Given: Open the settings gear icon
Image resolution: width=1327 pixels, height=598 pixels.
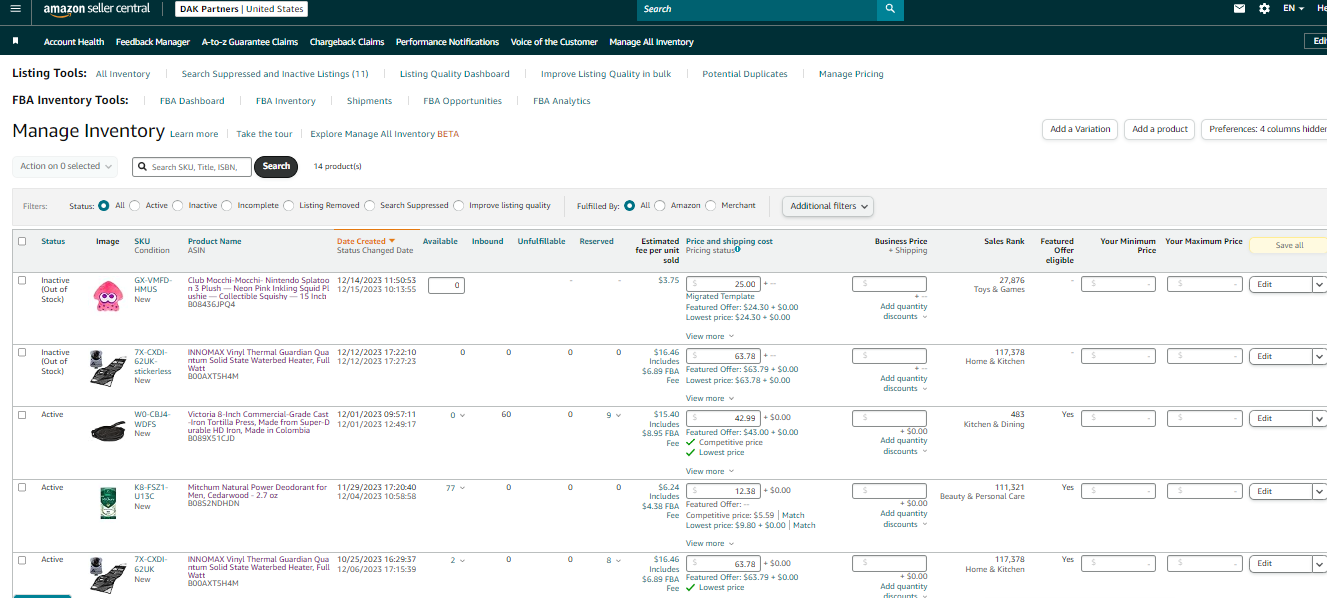Looking at the screenshot, I should (1264, 8).
